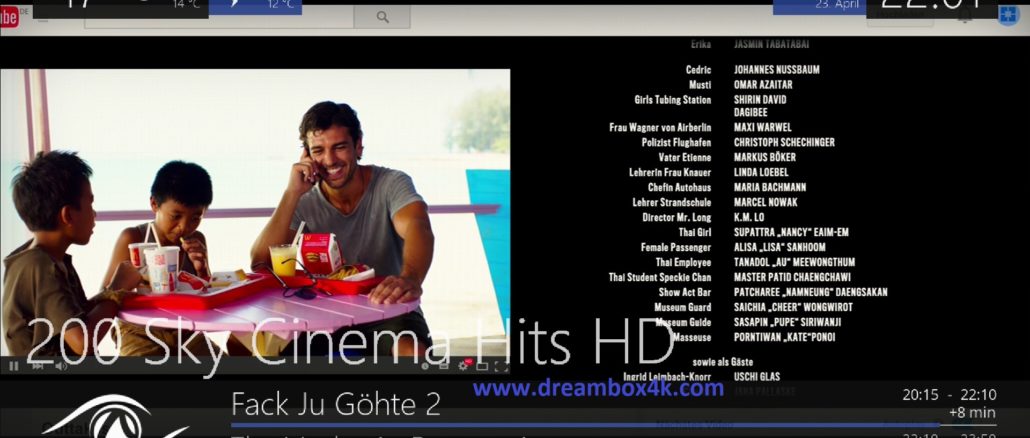Select the Fack Ju Göhte 2 title
The width and height of the screenshot is (1030, 438).
pos(336,404)
